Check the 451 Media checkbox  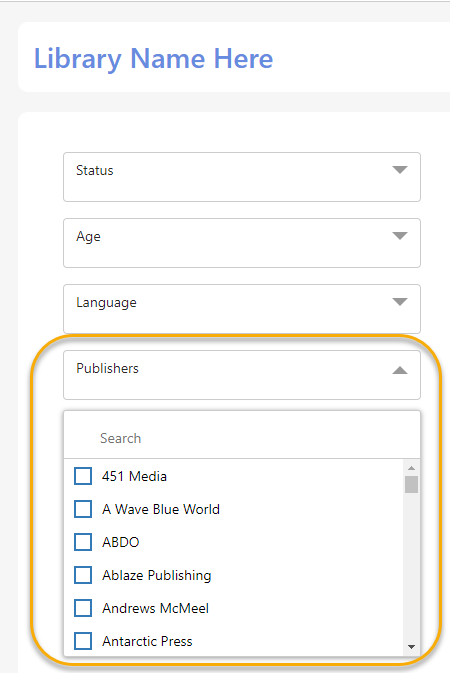(83, 476)
